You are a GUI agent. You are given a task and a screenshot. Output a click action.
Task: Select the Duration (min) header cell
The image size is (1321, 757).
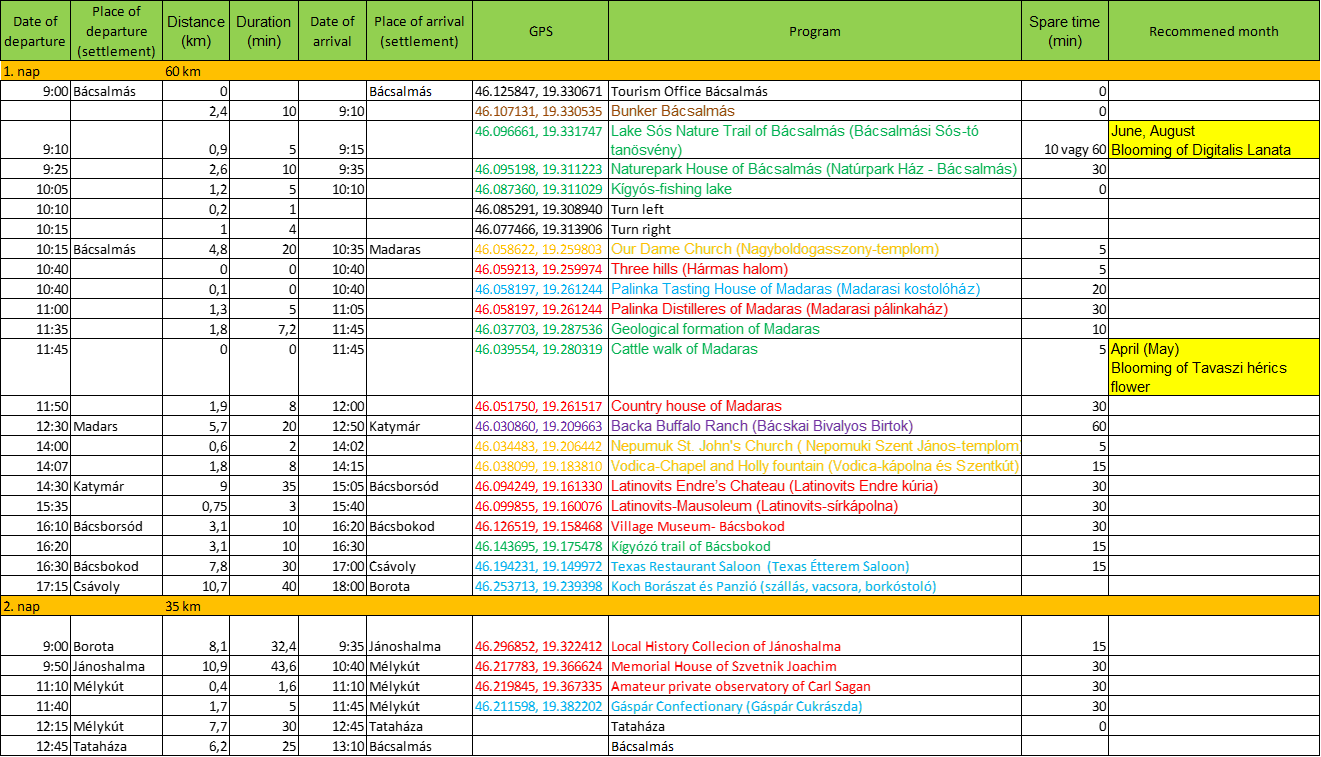coord(263,31)
